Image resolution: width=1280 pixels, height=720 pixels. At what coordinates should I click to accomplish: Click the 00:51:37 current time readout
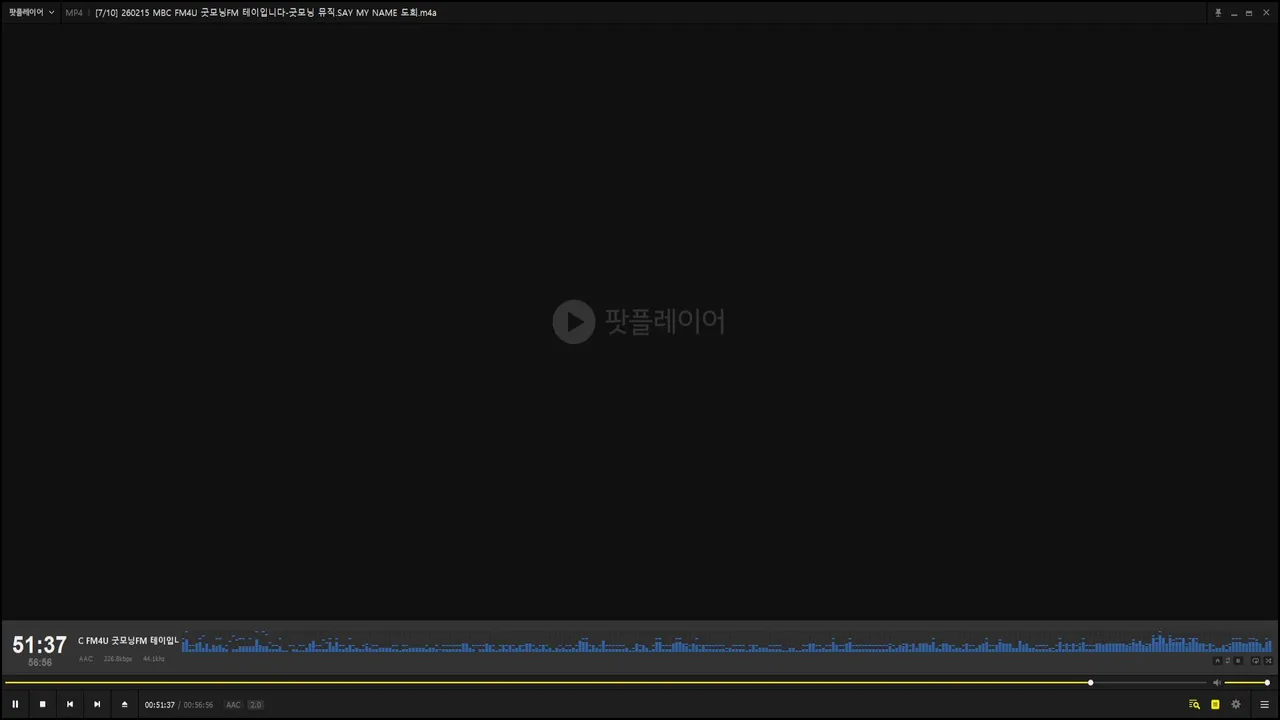(x=160, y=705)
